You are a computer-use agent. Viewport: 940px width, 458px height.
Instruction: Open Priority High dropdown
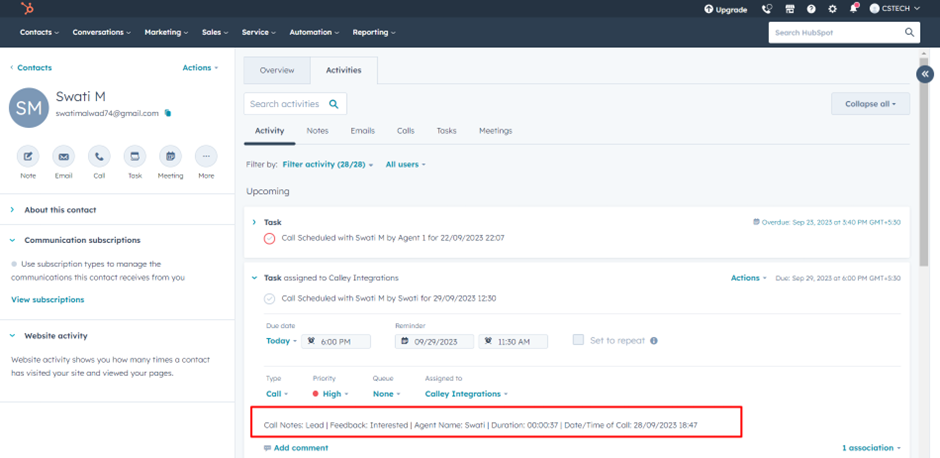331,394
